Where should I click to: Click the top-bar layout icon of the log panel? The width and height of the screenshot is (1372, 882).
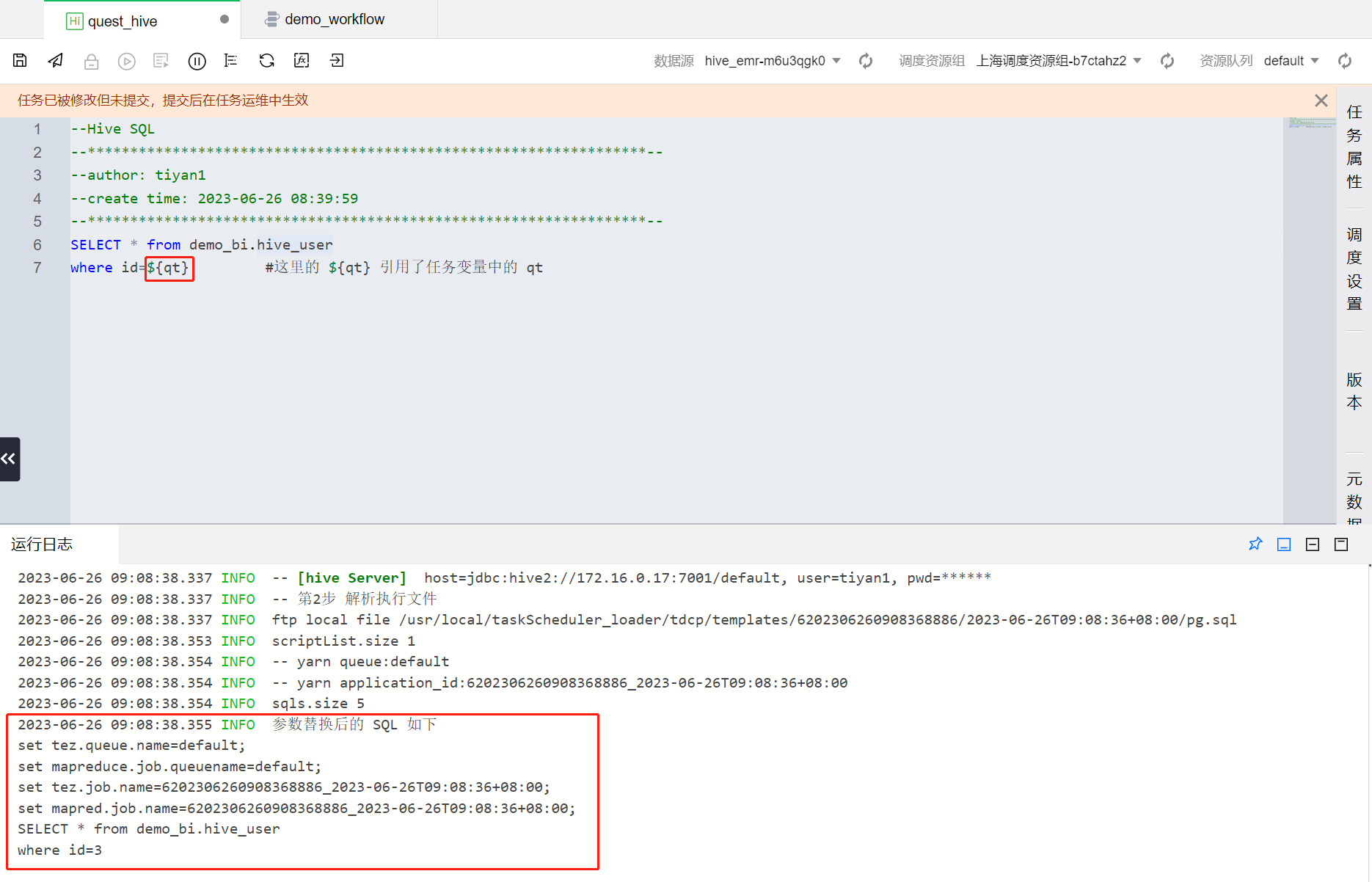(1341, 544)
